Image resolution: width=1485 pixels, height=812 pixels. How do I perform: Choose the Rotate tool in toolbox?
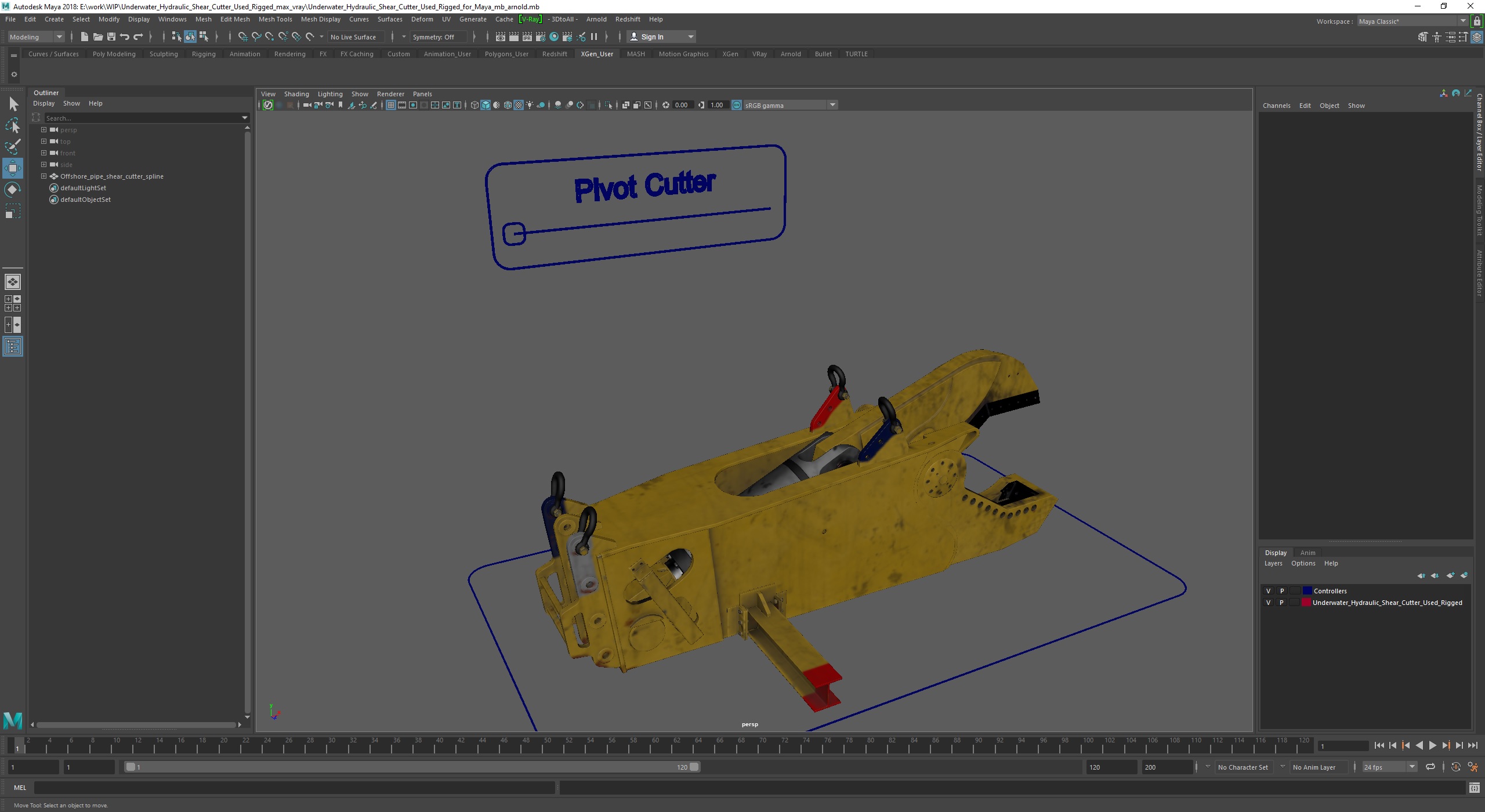point(13,190)
